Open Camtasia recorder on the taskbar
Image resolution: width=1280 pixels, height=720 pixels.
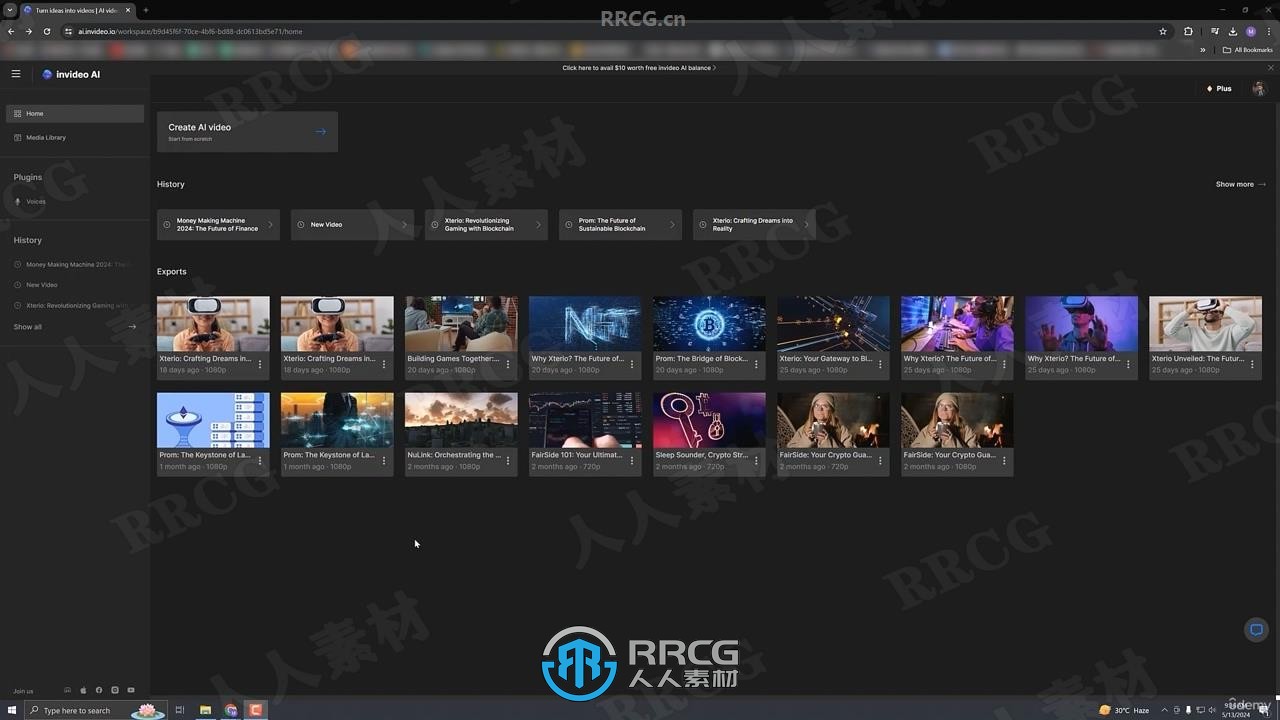point(256,710)
